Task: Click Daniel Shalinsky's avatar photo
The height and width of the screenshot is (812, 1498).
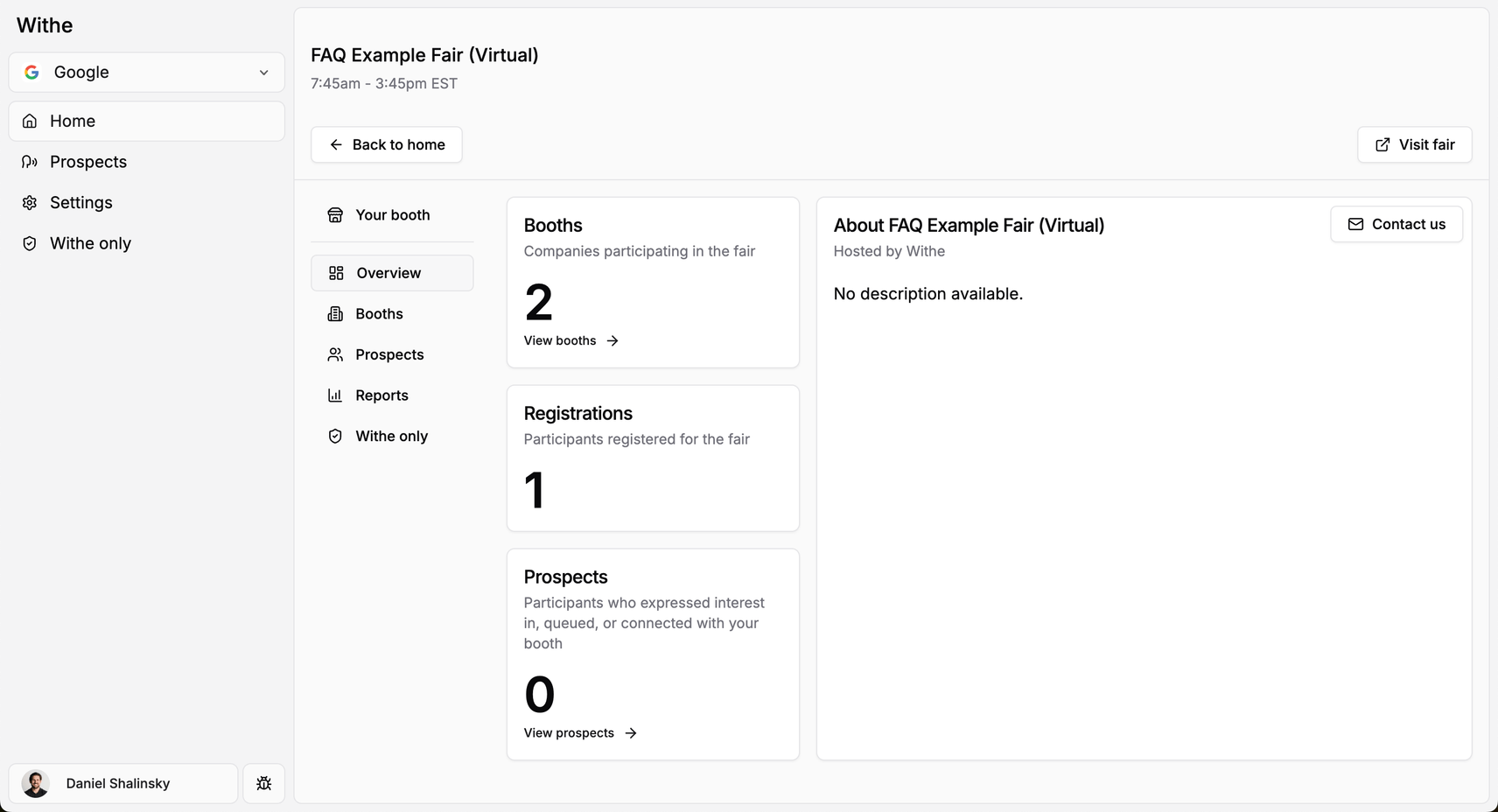Action: click(36, 784)
